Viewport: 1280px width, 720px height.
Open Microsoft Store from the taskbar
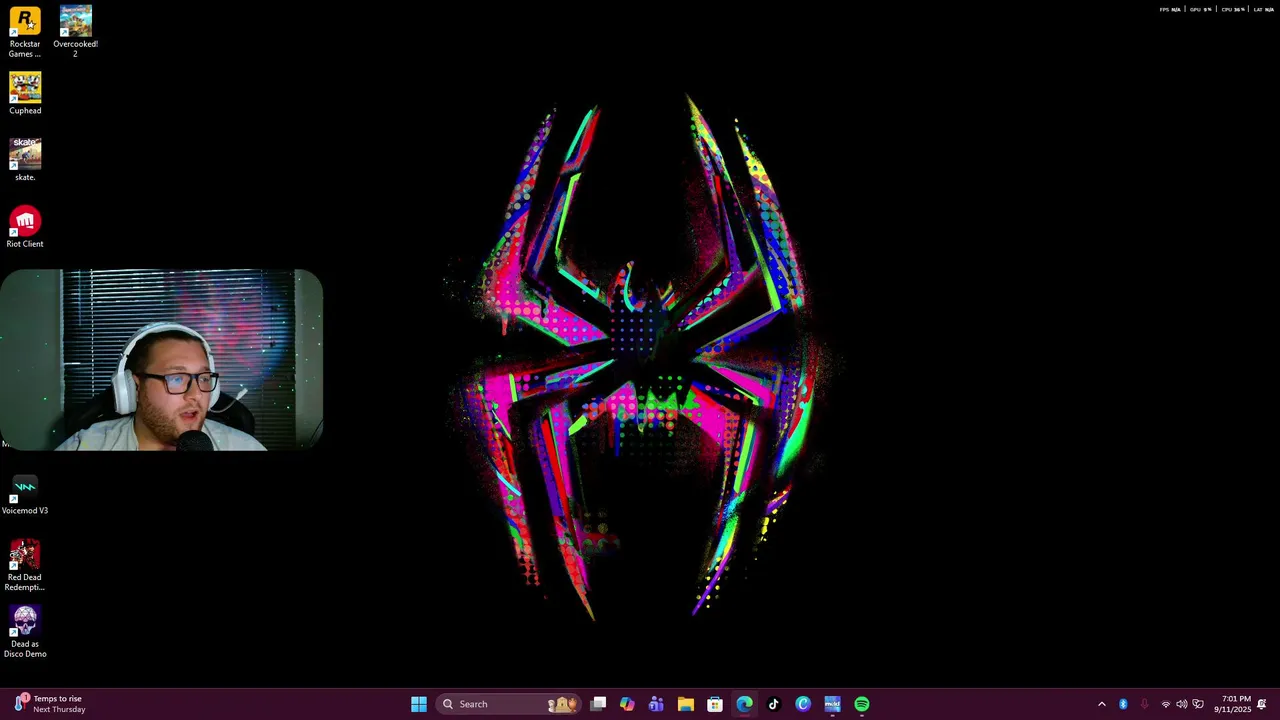tap(715, 704)
